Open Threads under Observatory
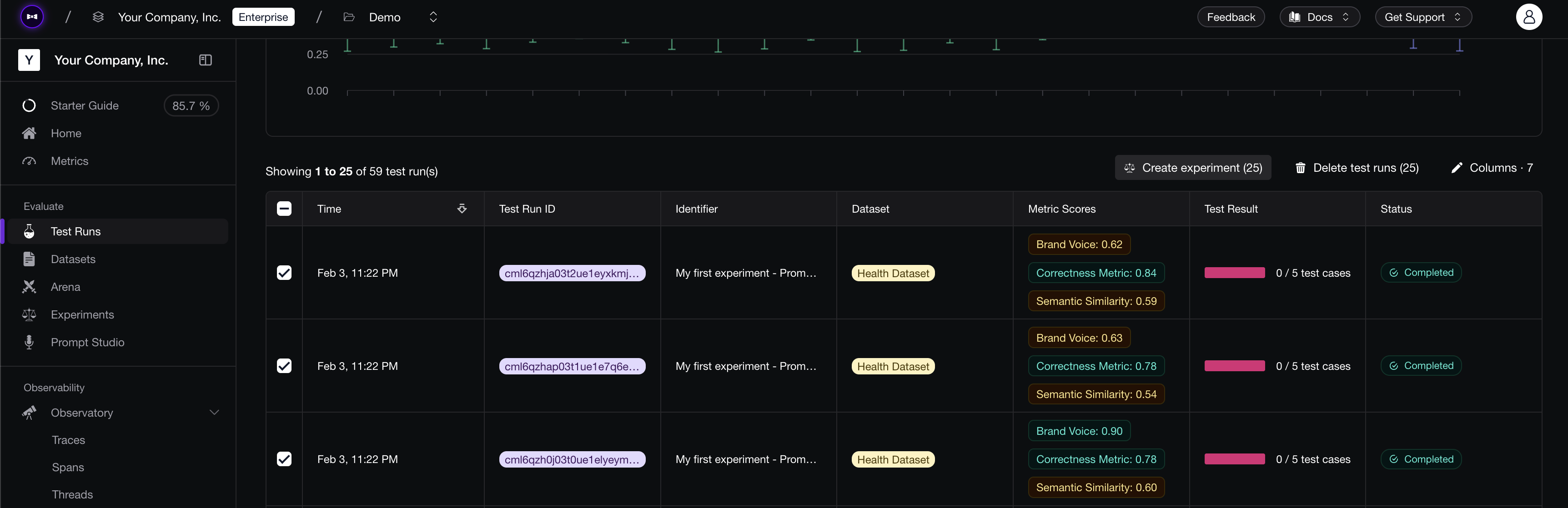The image size is (1568, 508). (x=72, y=495)
